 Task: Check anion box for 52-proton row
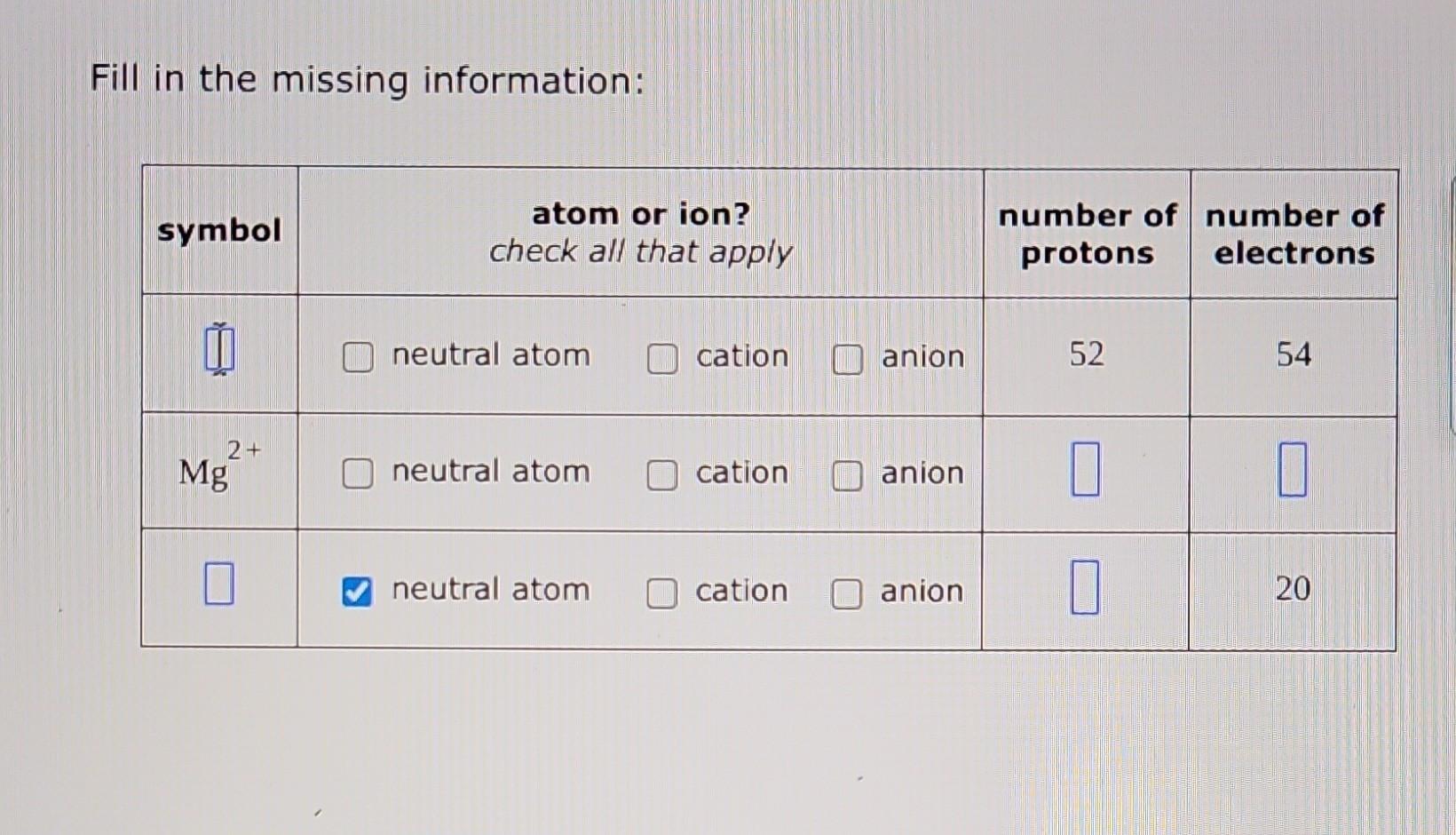tap(847, 360)
